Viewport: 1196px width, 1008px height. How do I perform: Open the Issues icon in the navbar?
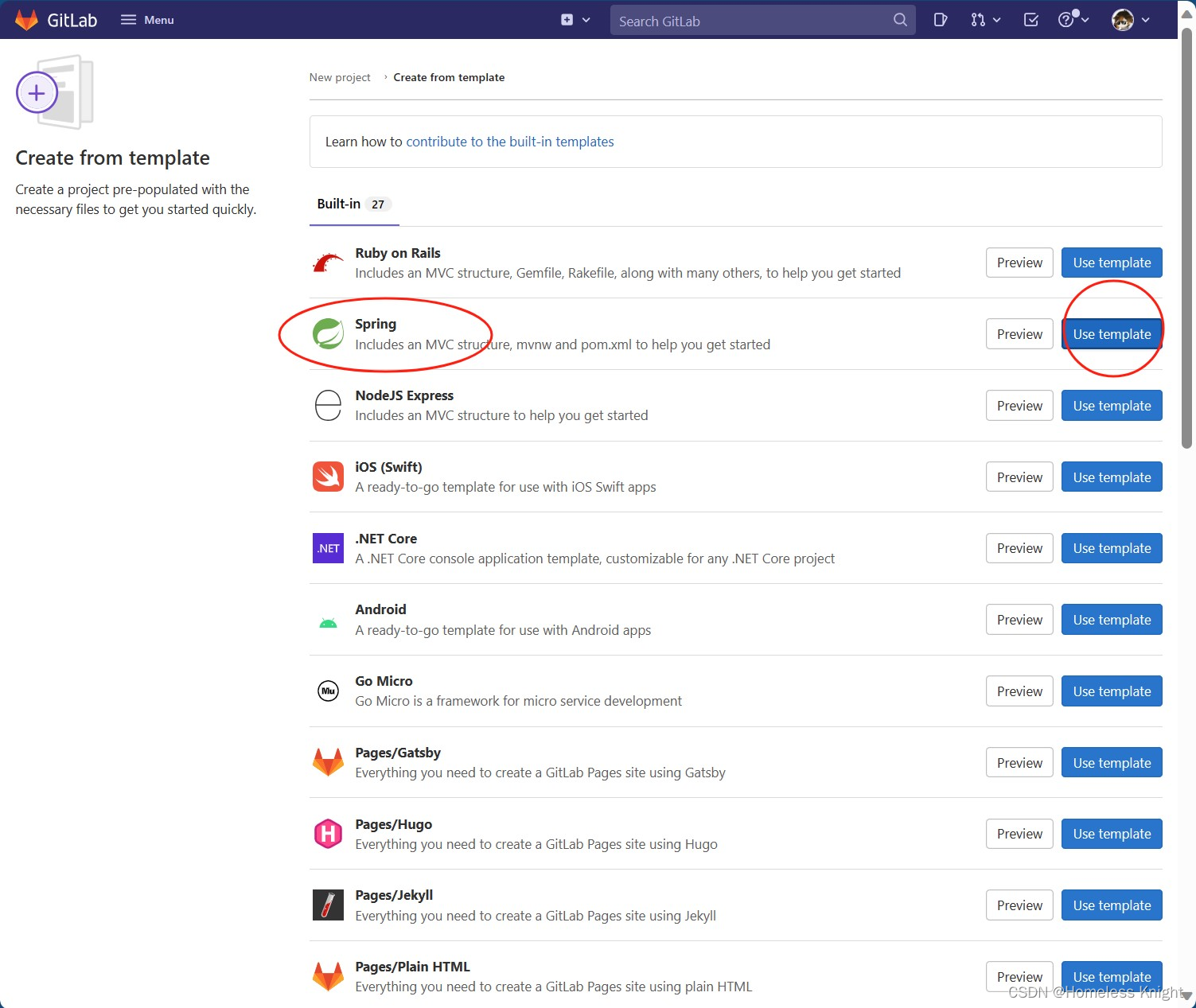pos(940,20)
